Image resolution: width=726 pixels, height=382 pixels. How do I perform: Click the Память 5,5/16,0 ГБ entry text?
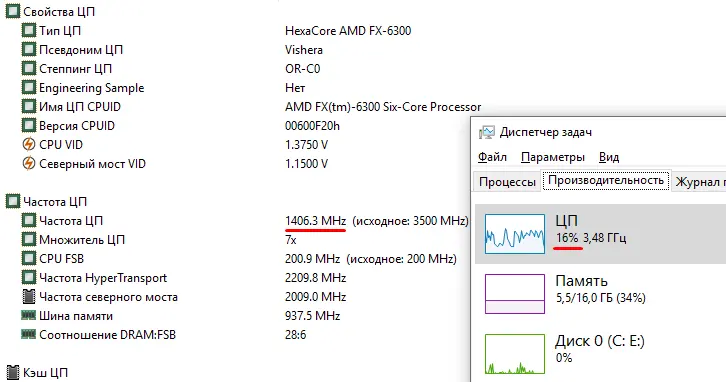click(x=601, y=297)
